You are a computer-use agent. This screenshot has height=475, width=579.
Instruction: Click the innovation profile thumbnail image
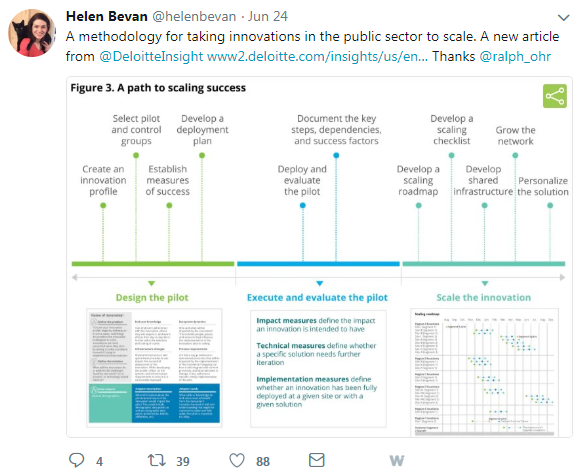[x=154, y=368]
